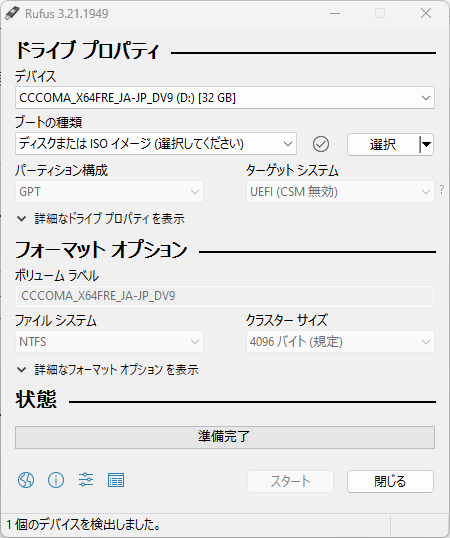Open split arrow beside 選択 button
This screenshot has height=538, width=450.
(x=426, y=144)
